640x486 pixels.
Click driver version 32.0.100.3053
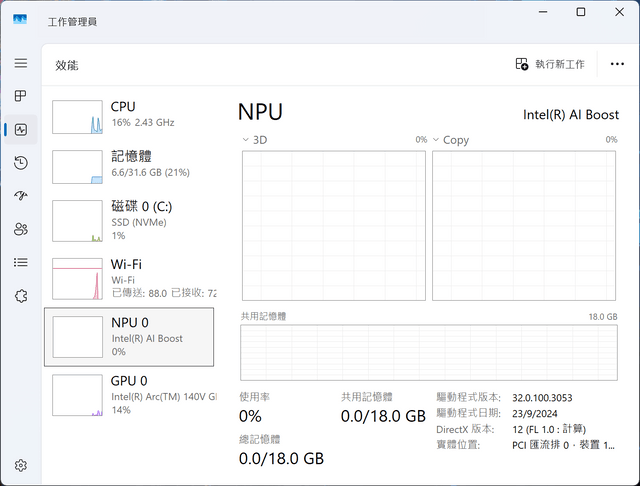click(542, 398)
